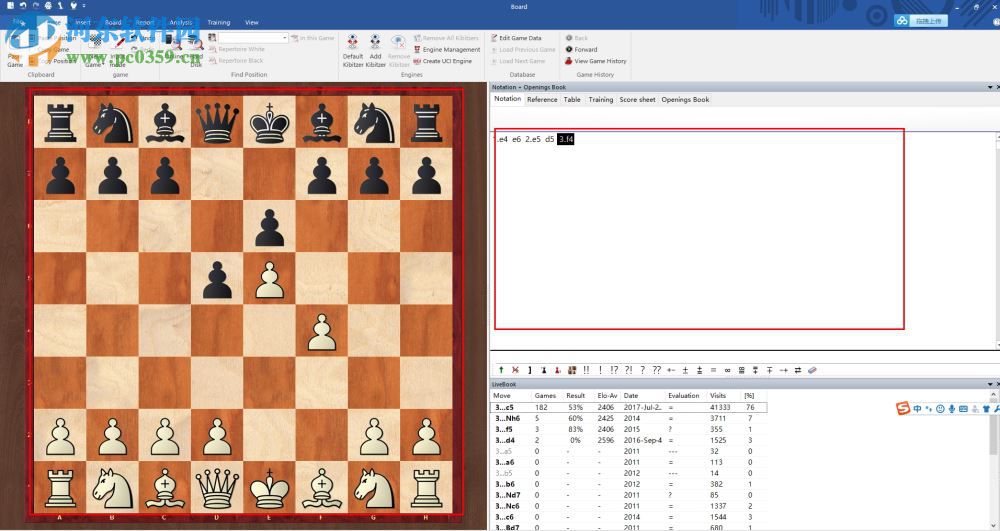This screenshot has height=531, width=1000.
Task: Open the Board ribbon tab
Action: point(113,22)
